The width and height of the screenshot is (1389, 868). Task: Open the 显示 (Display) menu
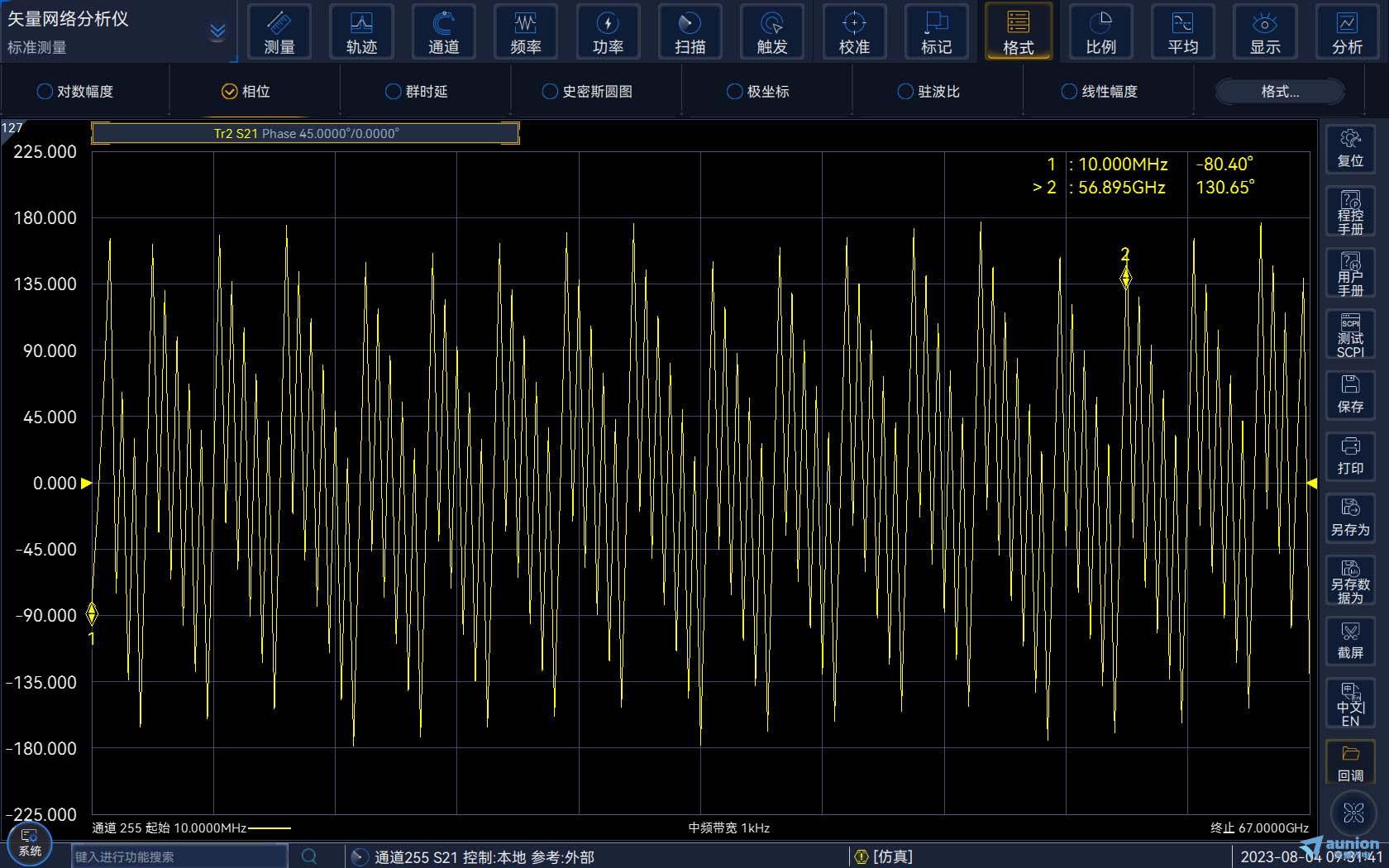click(1265, 31)
